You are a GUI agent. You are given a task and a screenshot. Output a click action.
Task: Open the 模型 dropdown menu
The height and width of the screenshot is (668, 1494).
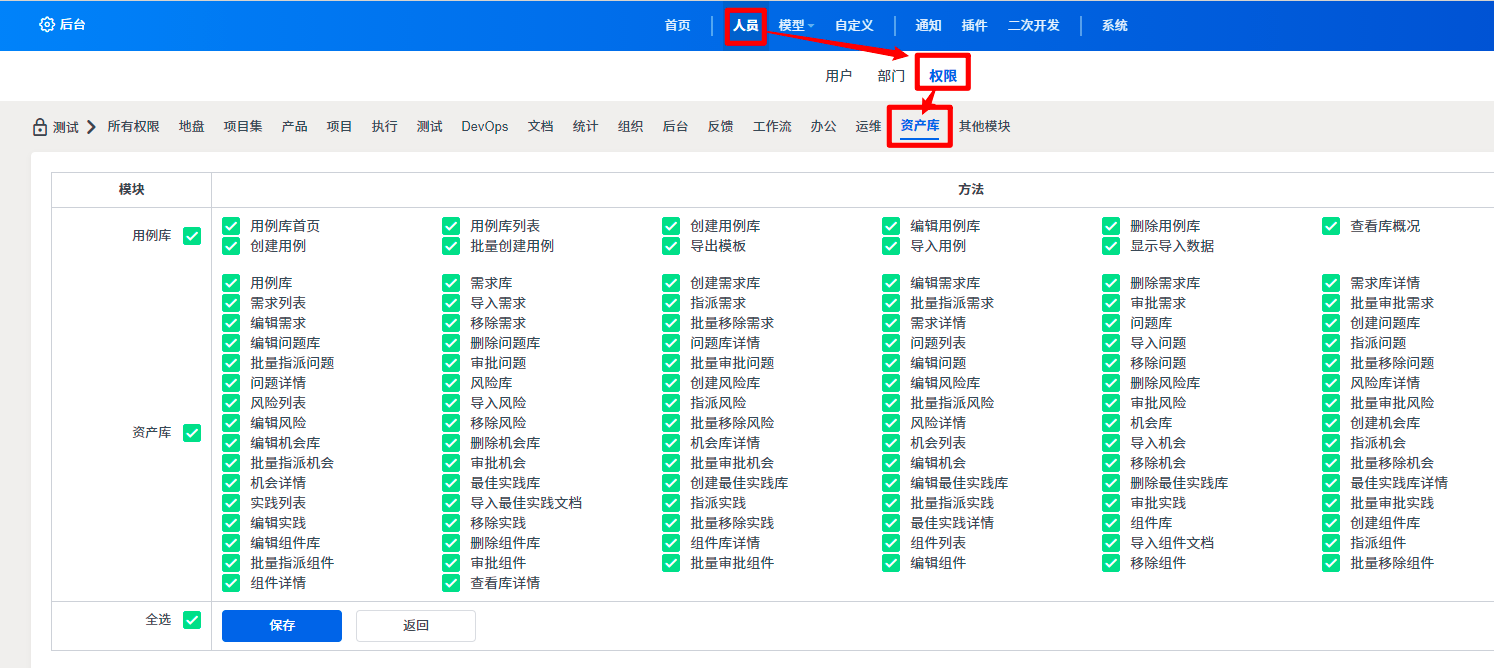point(796,26)
